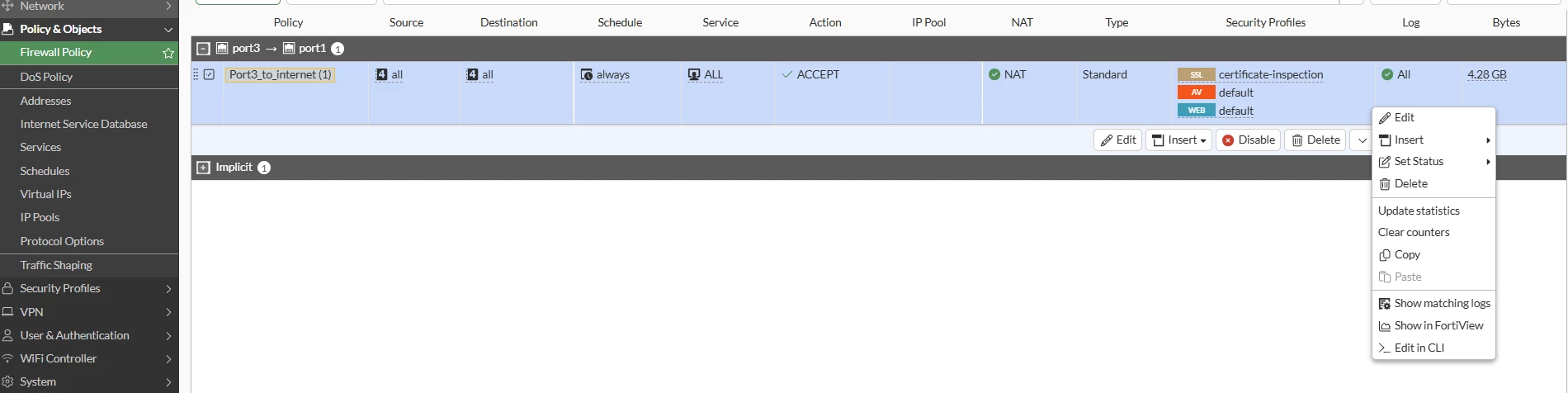Choose Copy in context menu

(1433, 254)
